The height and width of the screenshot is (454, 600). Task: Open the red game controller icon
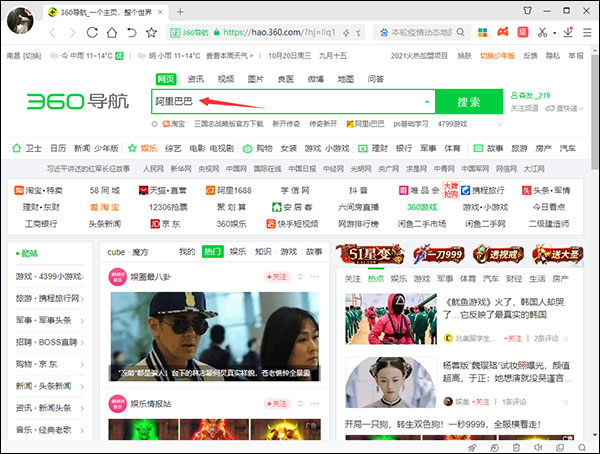tap(502, 32)
